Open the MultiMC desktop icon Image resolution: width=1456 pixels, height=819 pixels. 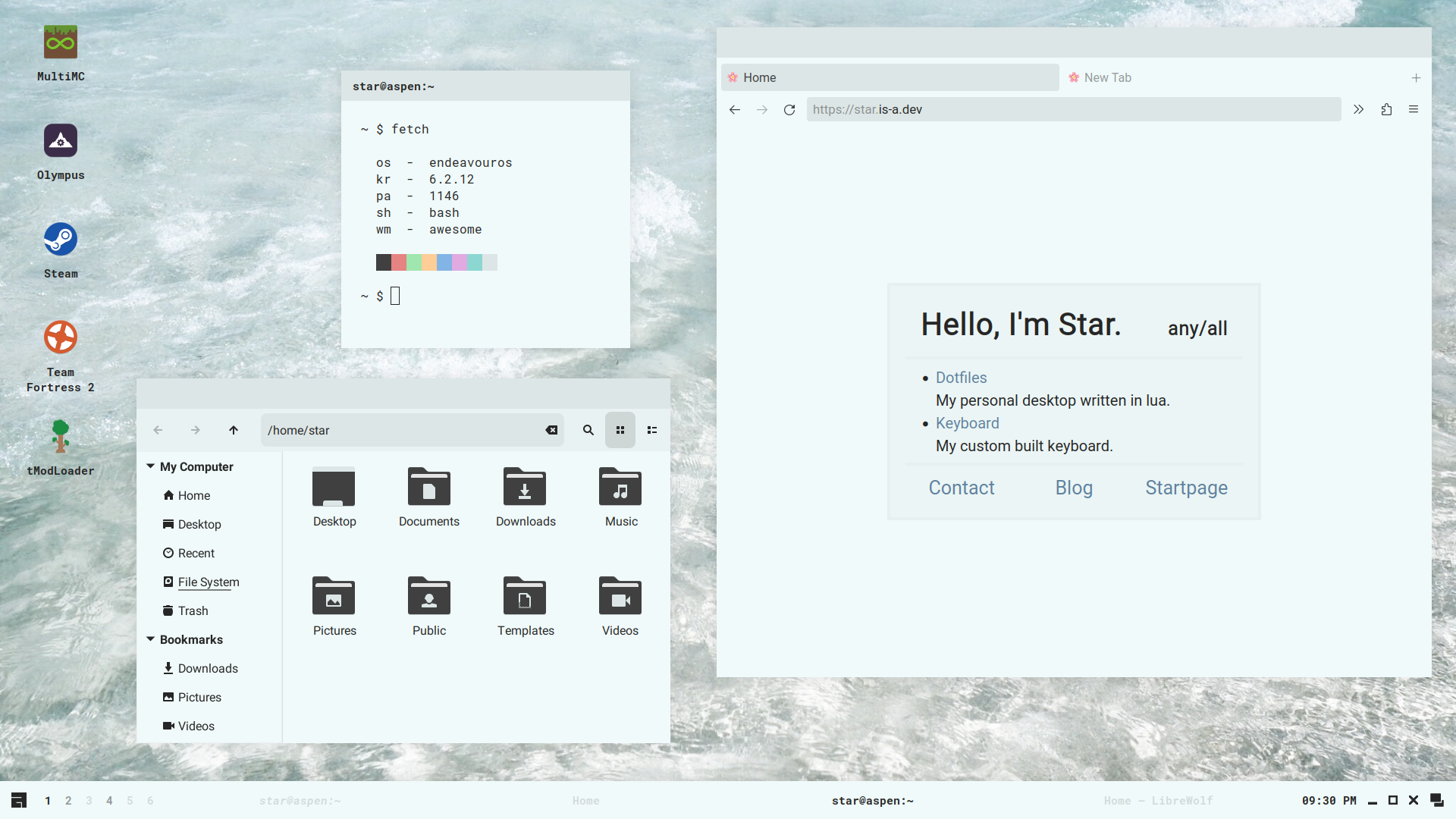click(61, 42)
